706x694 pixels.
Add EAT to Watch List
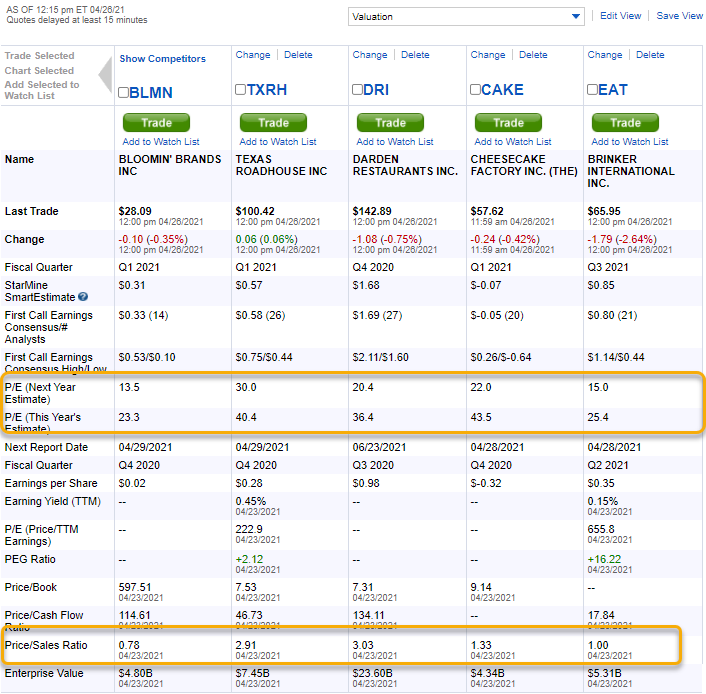pyautogui.click(x=630, y=141)
